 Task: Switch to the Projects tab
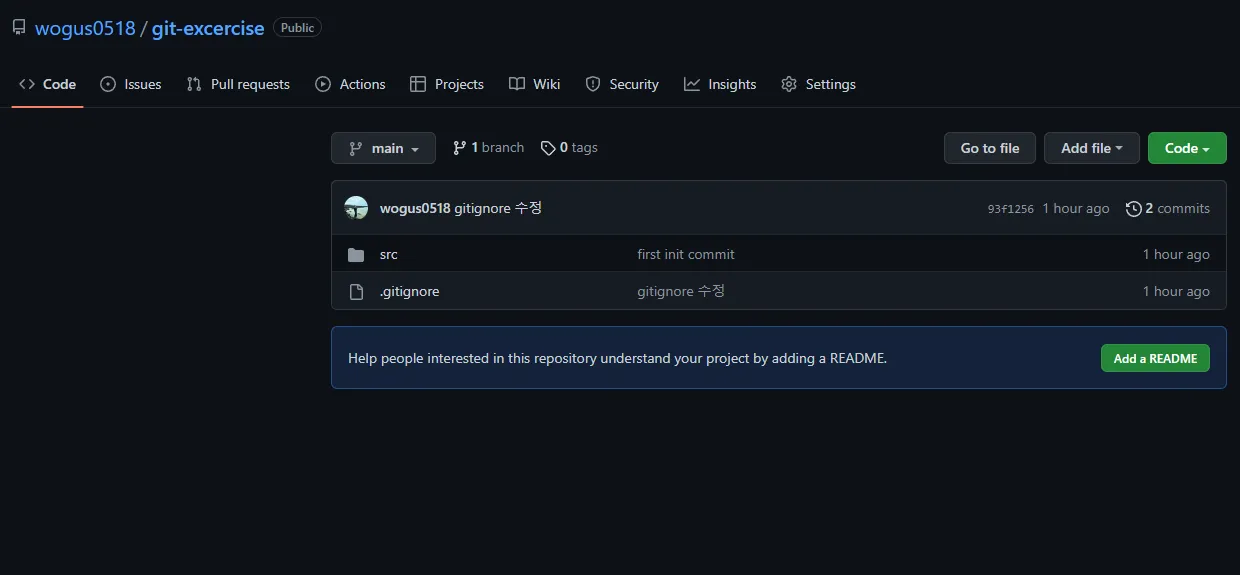pyautogui.click(x=447, y=84)
